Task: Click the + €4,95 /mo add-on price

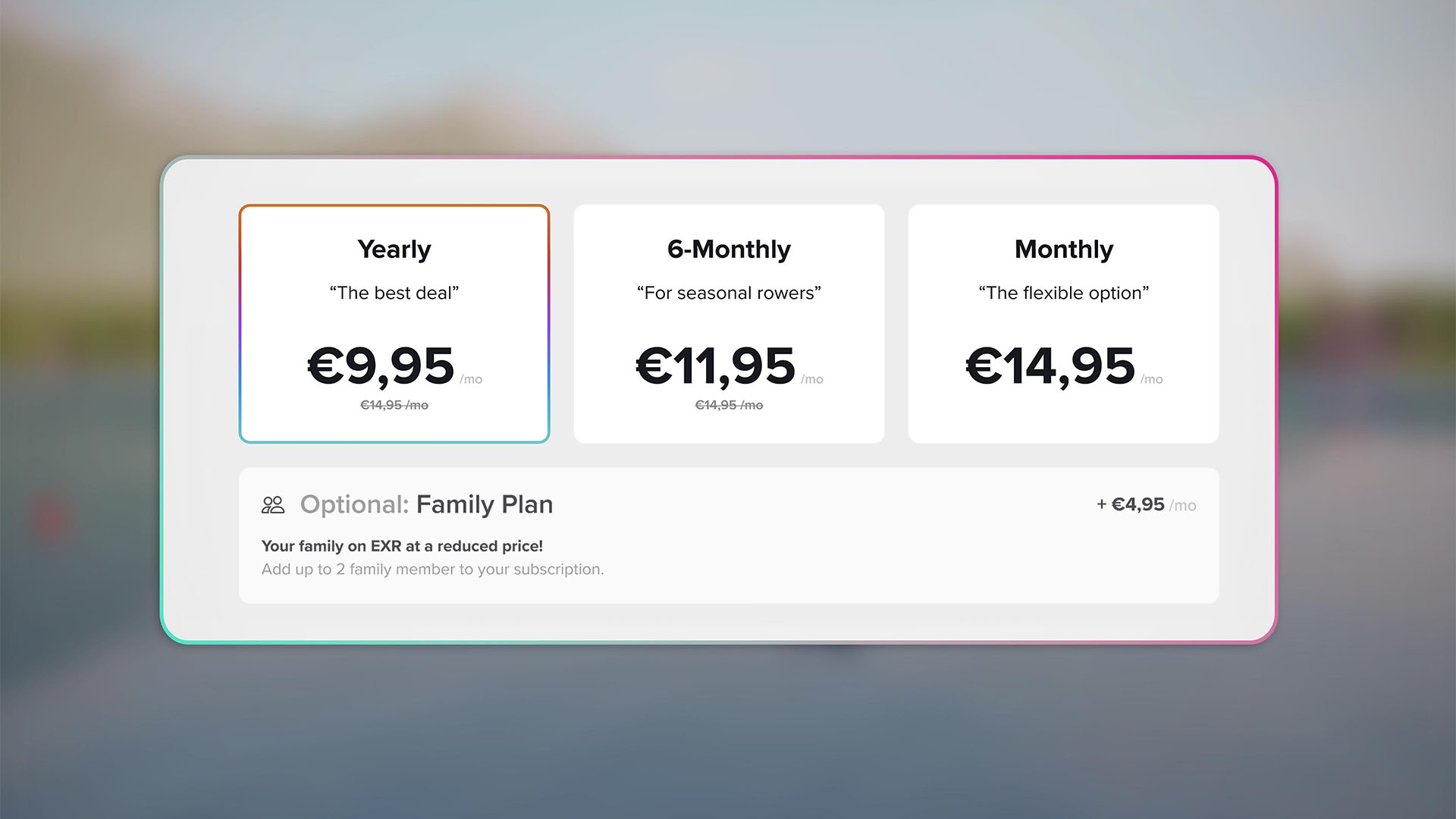Action: [x=1147, y=505]
